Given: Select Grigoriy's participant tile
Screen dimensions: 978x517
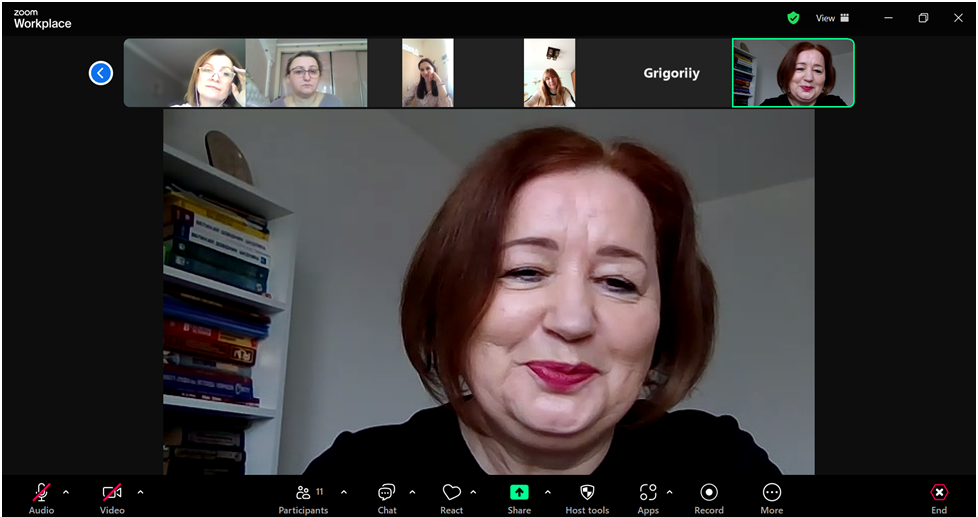Looking at the screenshot, I should coord(670,73).
